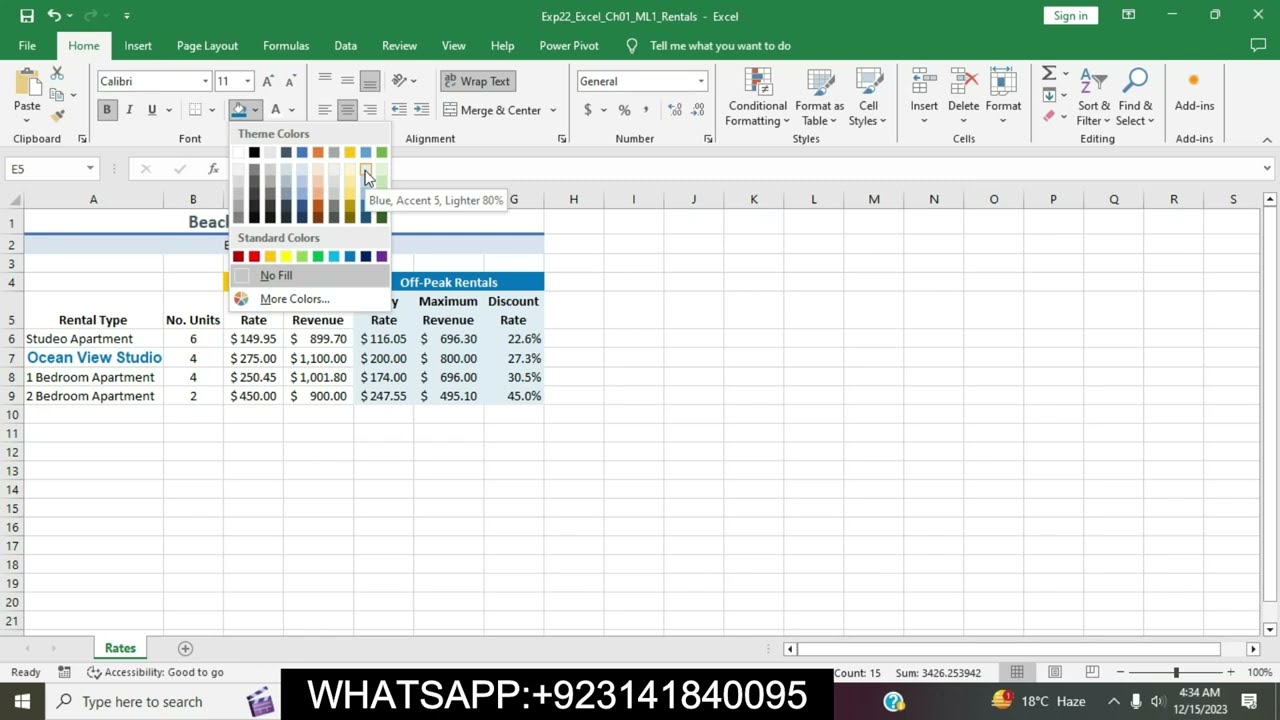Open the Cell Styles dropdown
The width and height of the screenshot is (1280, 720).
[x=868, y=97]
